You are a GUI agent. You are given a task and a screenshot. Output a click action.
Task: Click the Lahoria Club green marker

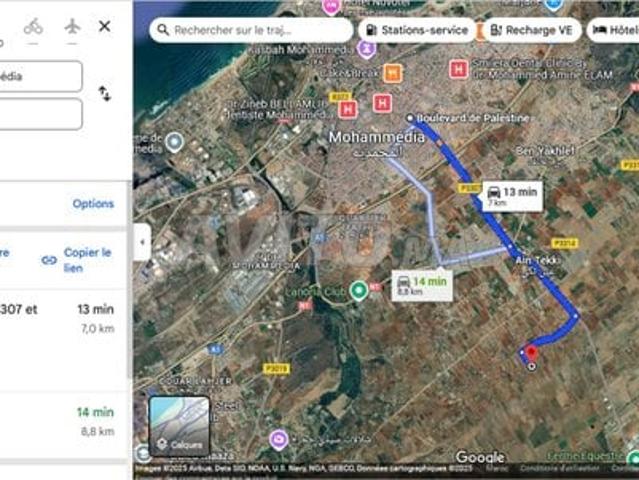pos(359,291)
